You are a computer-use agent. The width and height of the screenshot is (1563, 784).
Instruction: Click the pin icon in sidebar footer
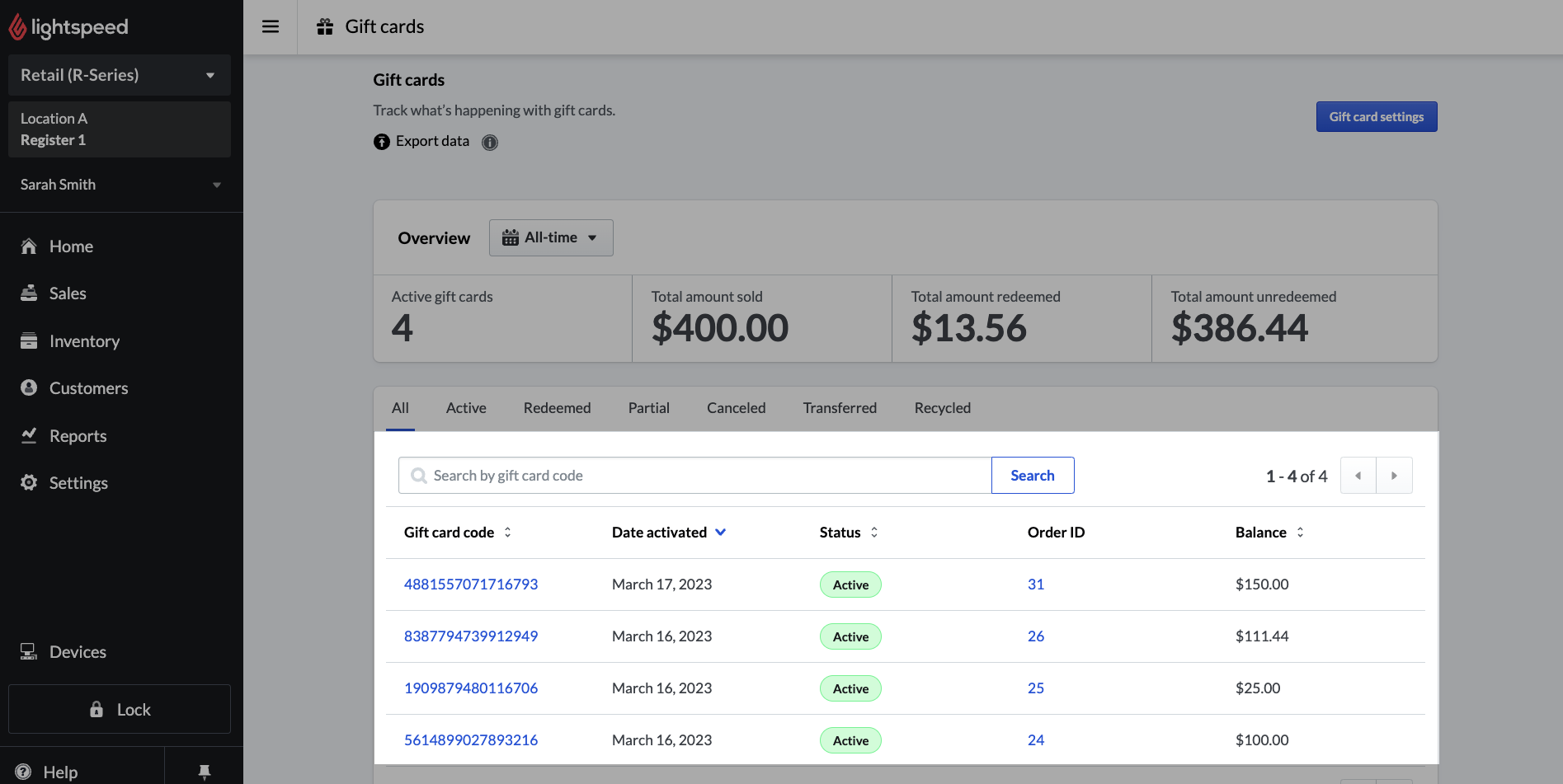pos(205,772)
